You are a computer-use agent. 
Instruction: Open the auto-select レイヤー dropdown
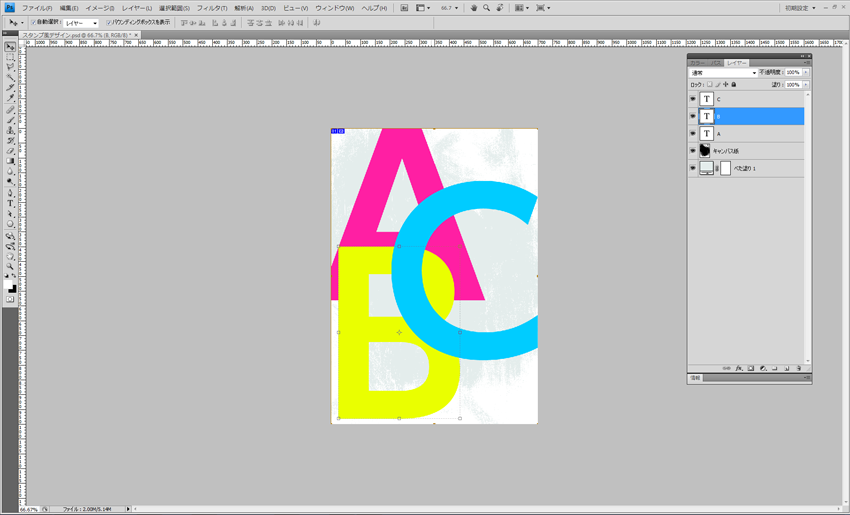pos(81,22)
